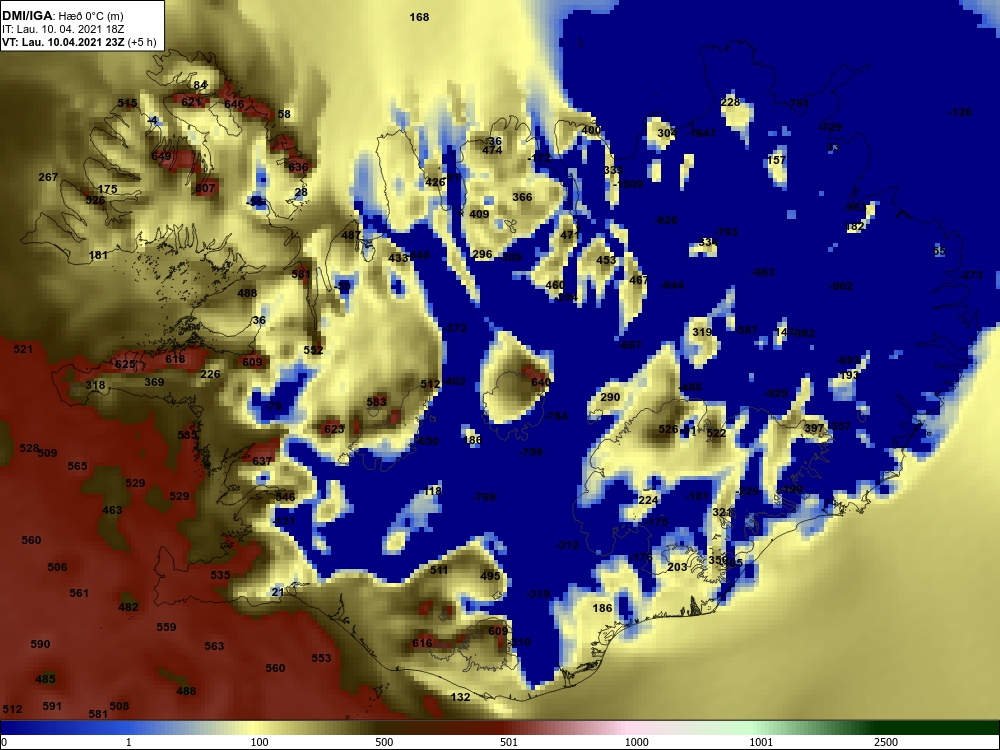Click the map value '553'
This screenshot has height=750, width=1000.
(x=321, y=658)
